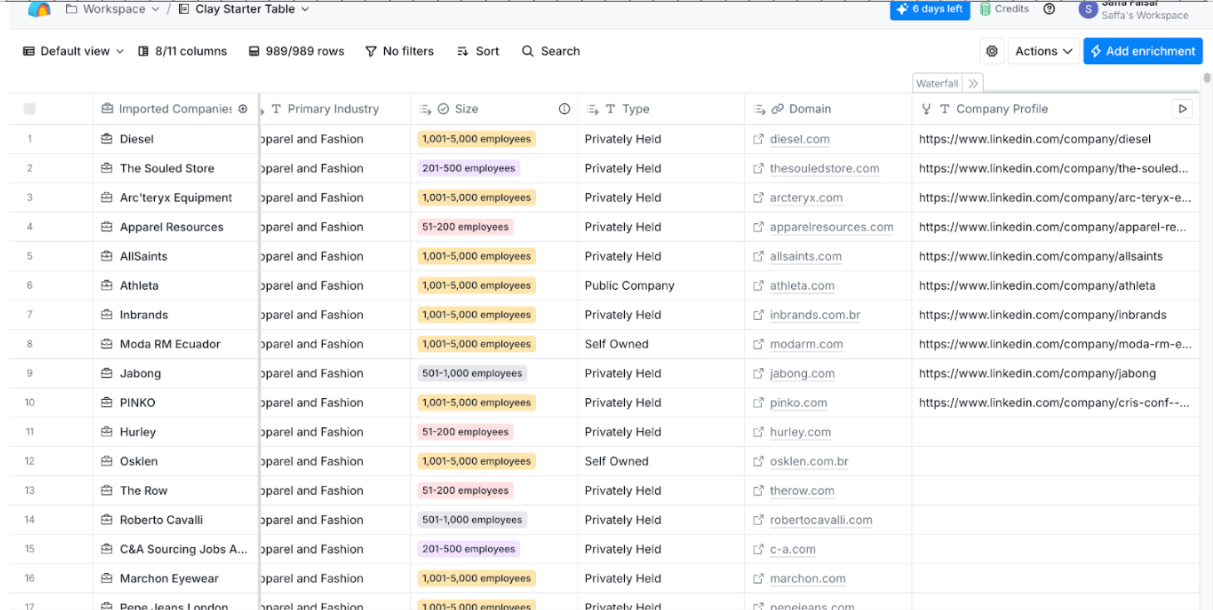Select the Self Owned cell for Moda RM Ecuador
This screenshot has height=610, width=1213.
click(661, 344)
